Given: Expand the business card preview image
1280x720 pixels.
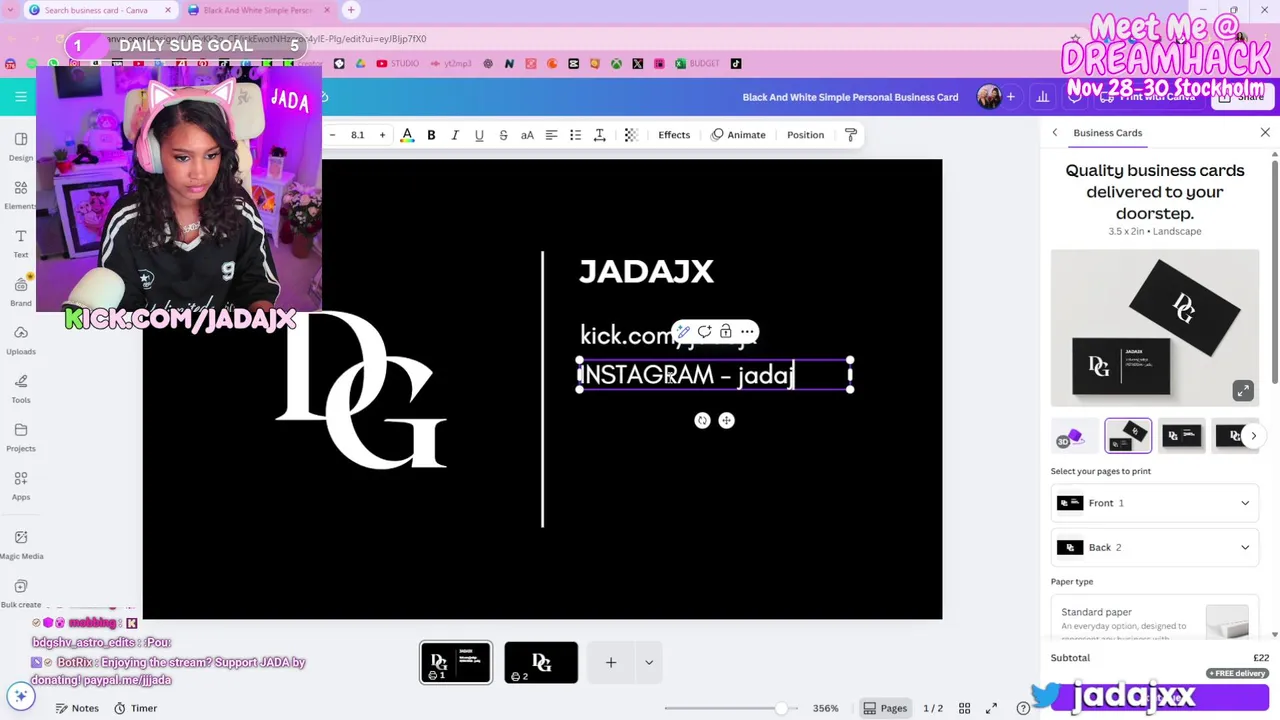Looking at the screenshot, I should [1243, 391].
